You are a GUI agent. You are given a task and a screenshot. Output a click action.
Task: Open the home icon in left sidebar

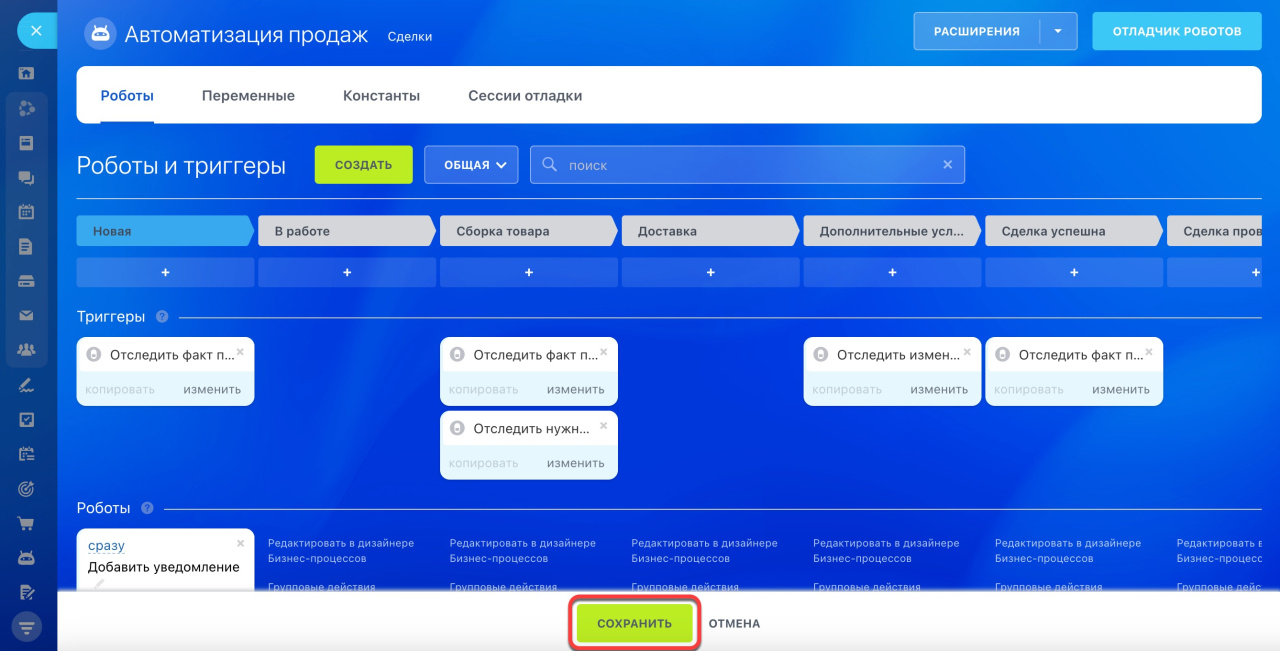27,73
